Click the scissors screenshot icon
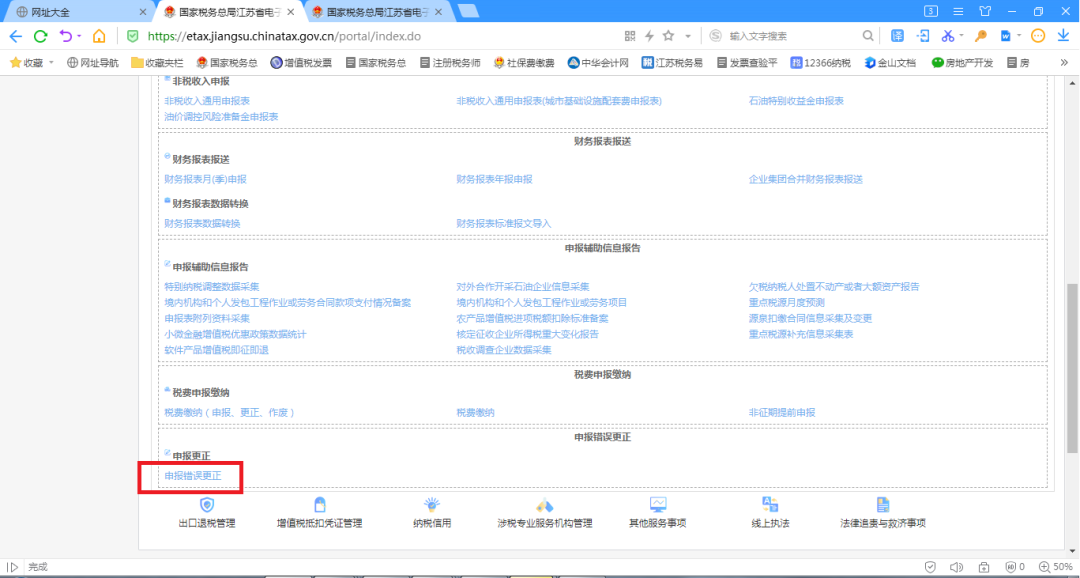The width and height of the screenshot is (1080, 578). [x=948, y=36]
